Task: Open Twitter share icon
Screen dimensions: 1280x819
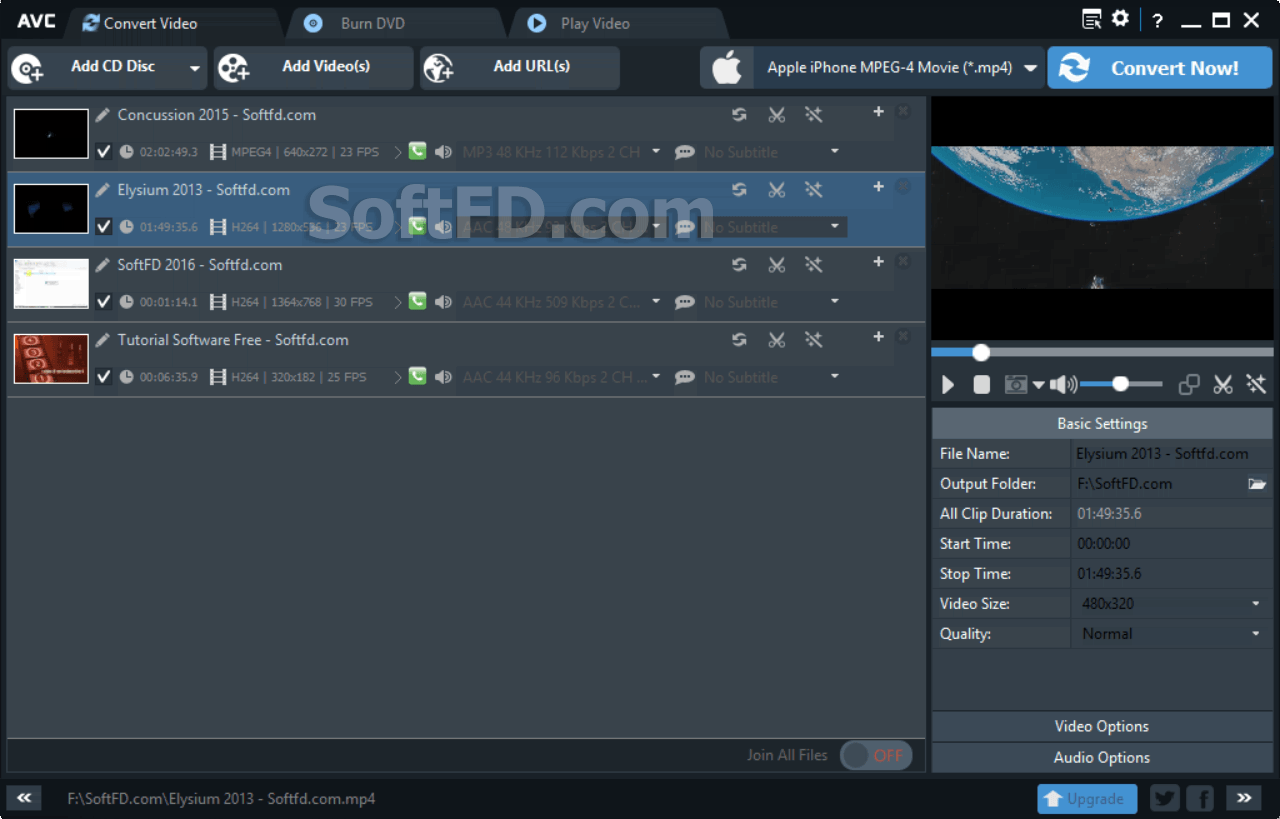Action: 1164,798
